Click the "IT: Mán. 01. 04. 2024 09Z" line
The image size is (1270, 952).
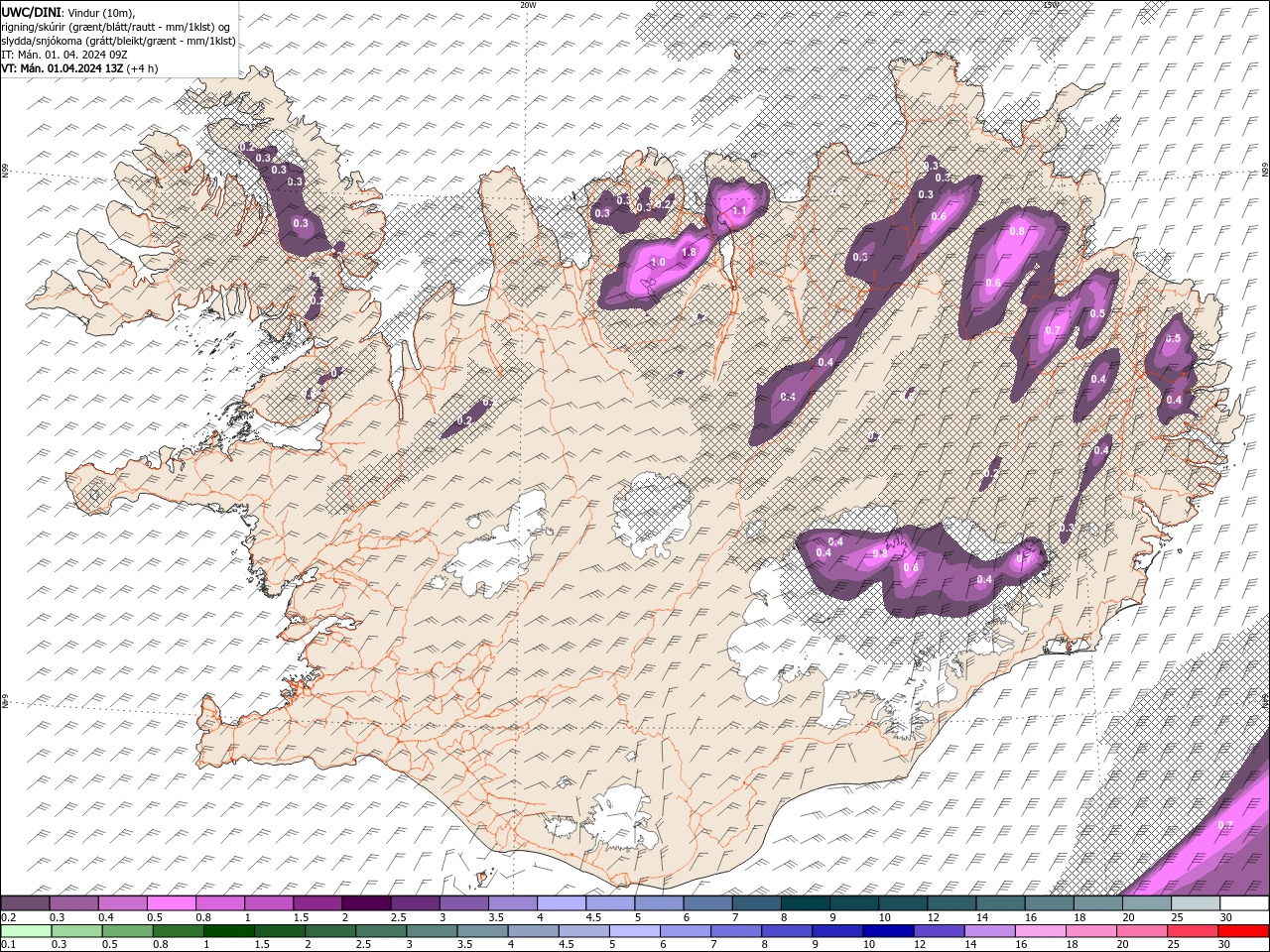click(x=63, y=55)
